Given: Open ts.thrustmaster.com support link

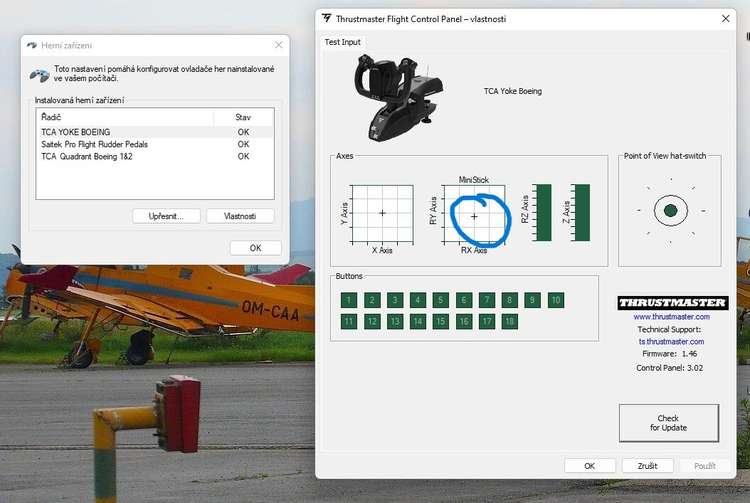Looking at the screenshot, I should click(671, 341).
